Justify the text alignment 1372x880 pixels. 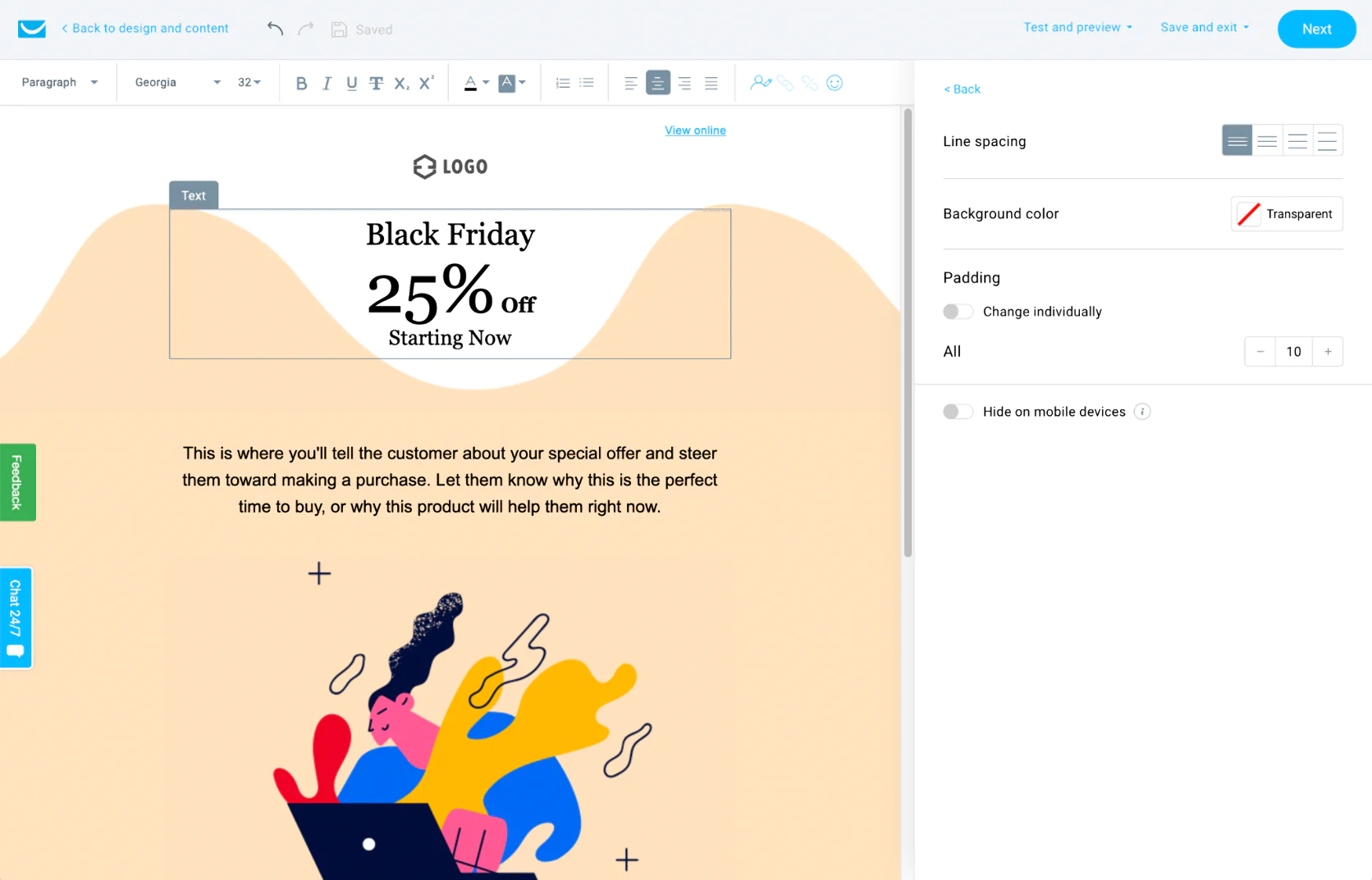[711, 83]
